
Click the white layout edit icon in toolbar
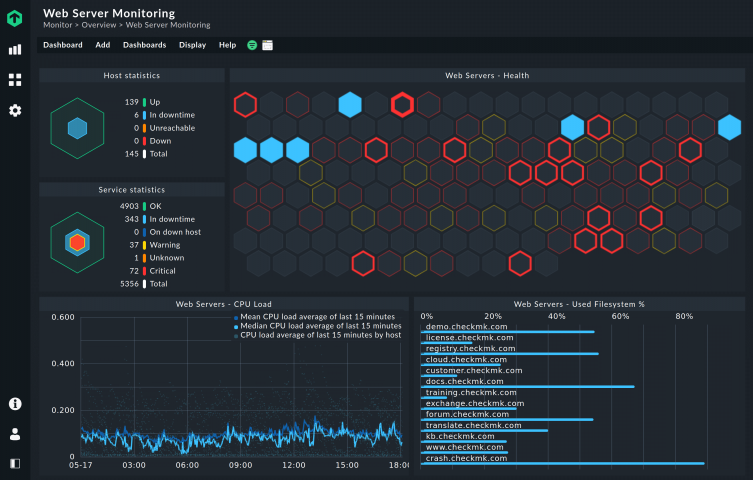click(267, 45)
